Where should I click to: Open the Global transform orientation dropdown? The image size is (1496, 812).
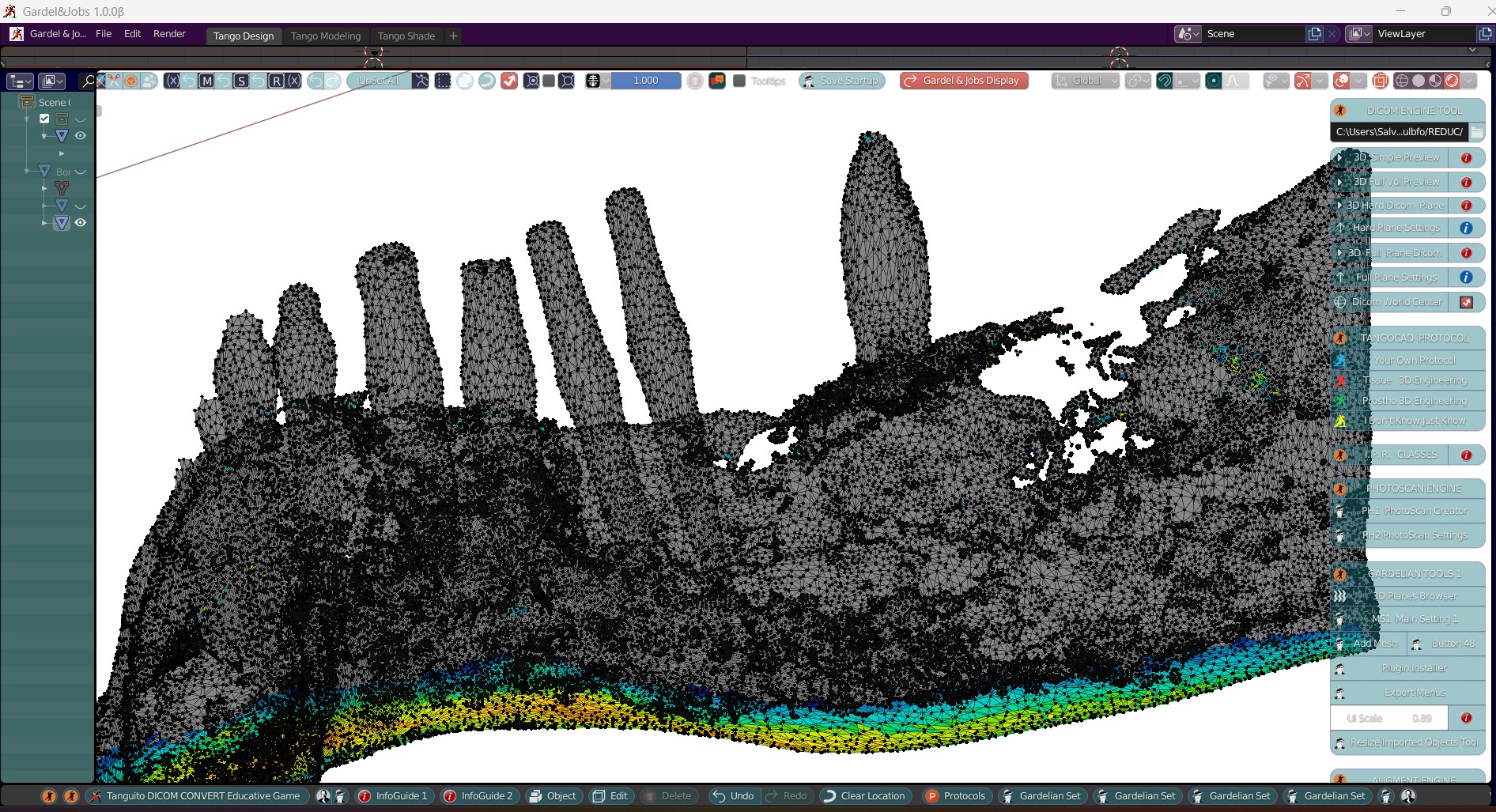pos(1086,81)
